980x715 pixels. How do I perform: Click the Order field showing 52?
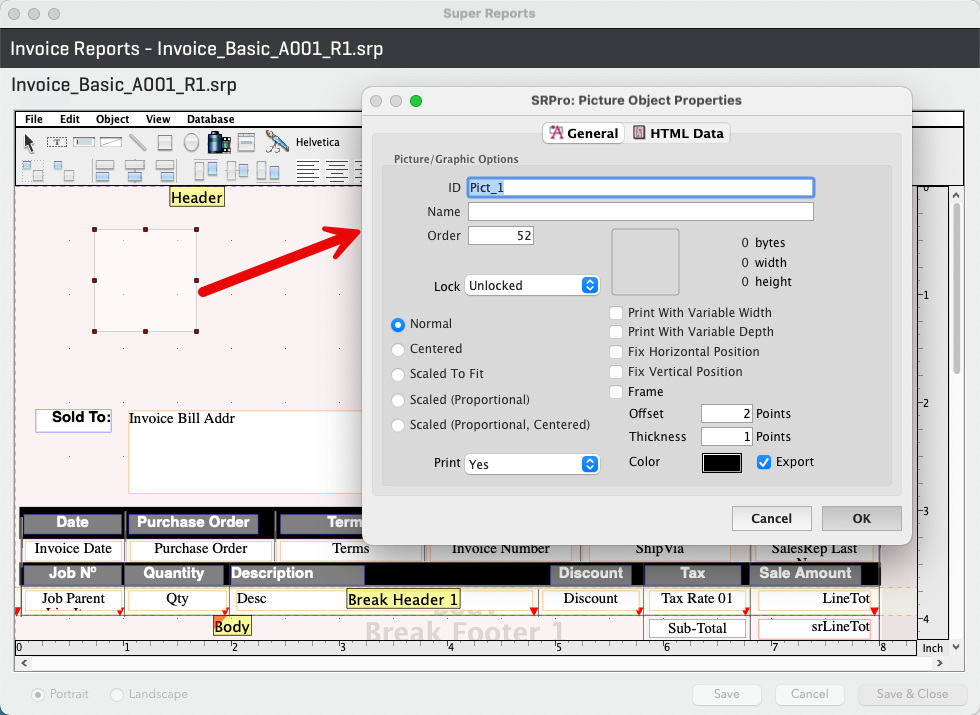[x=501, y=236]
